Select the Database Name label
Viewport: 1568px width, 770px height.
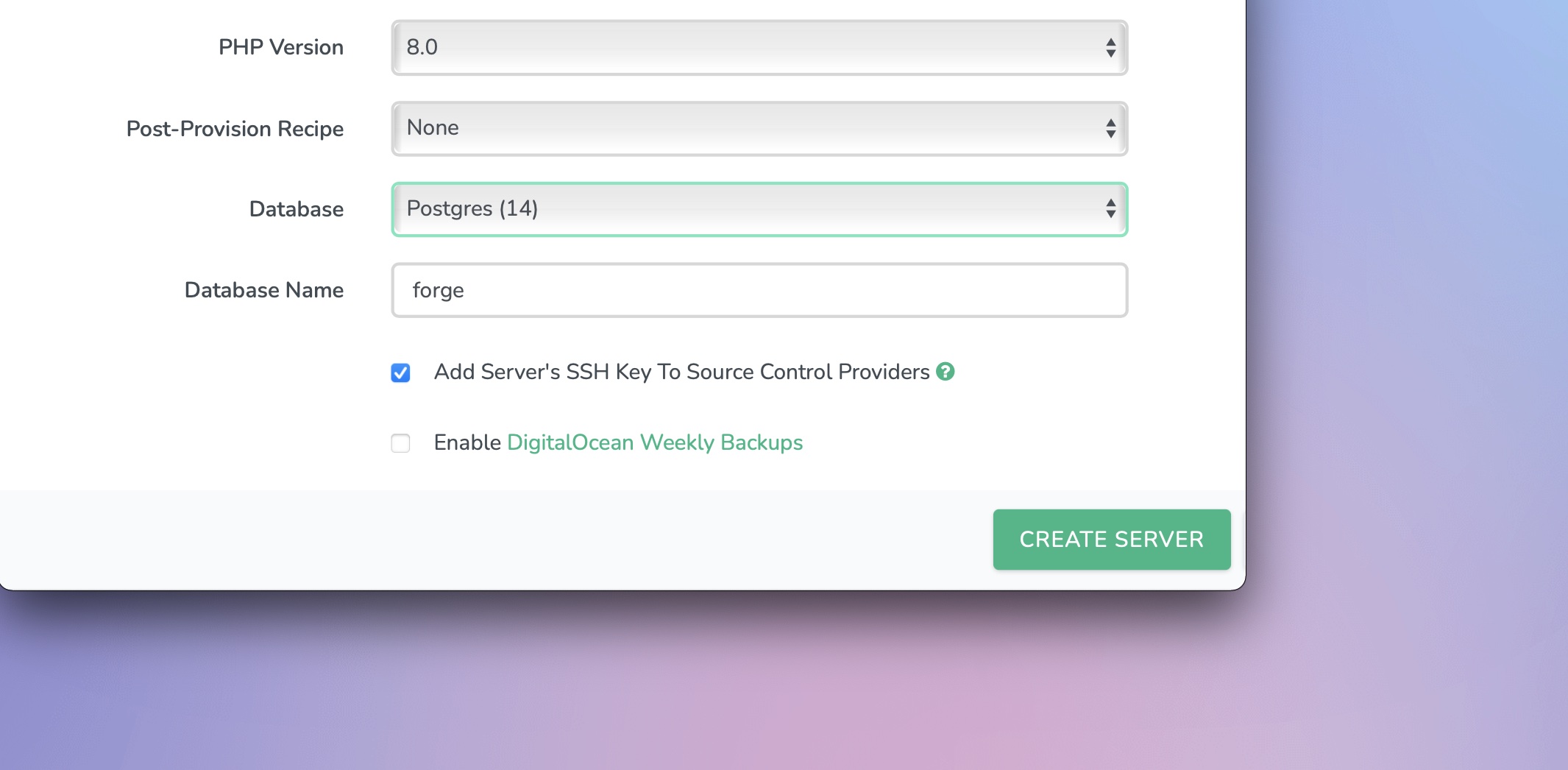tap(263, 290)
